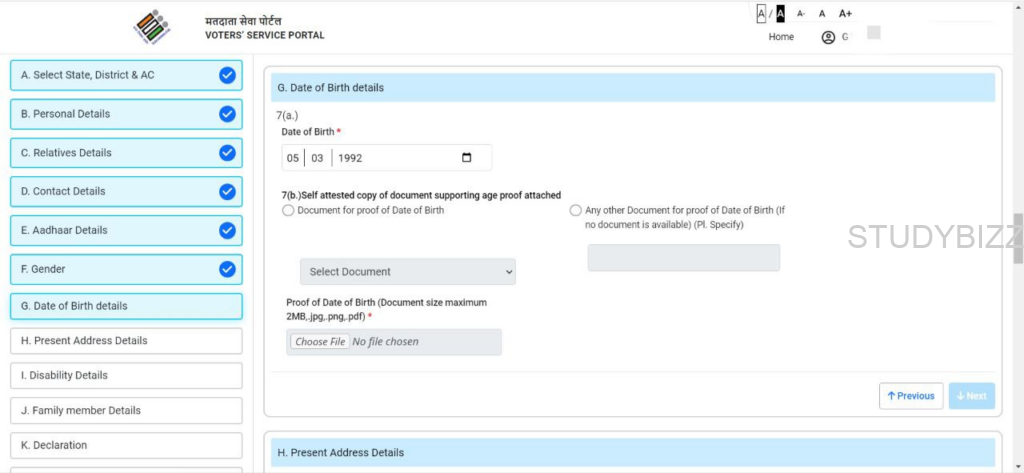This screenshot has height=473, width=1024.
Task: Switch to the light contrast theme icon
Action: [761, 13]
